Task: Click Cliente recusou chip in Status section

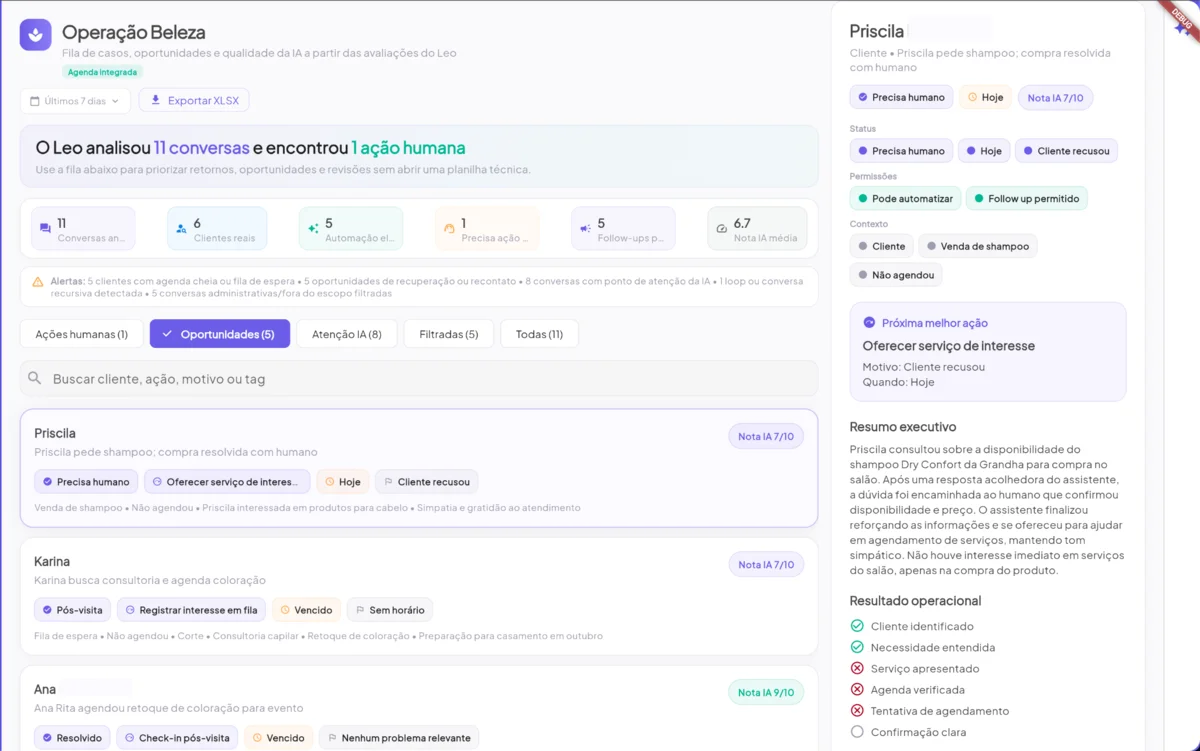Action: tap(1066, 151)
